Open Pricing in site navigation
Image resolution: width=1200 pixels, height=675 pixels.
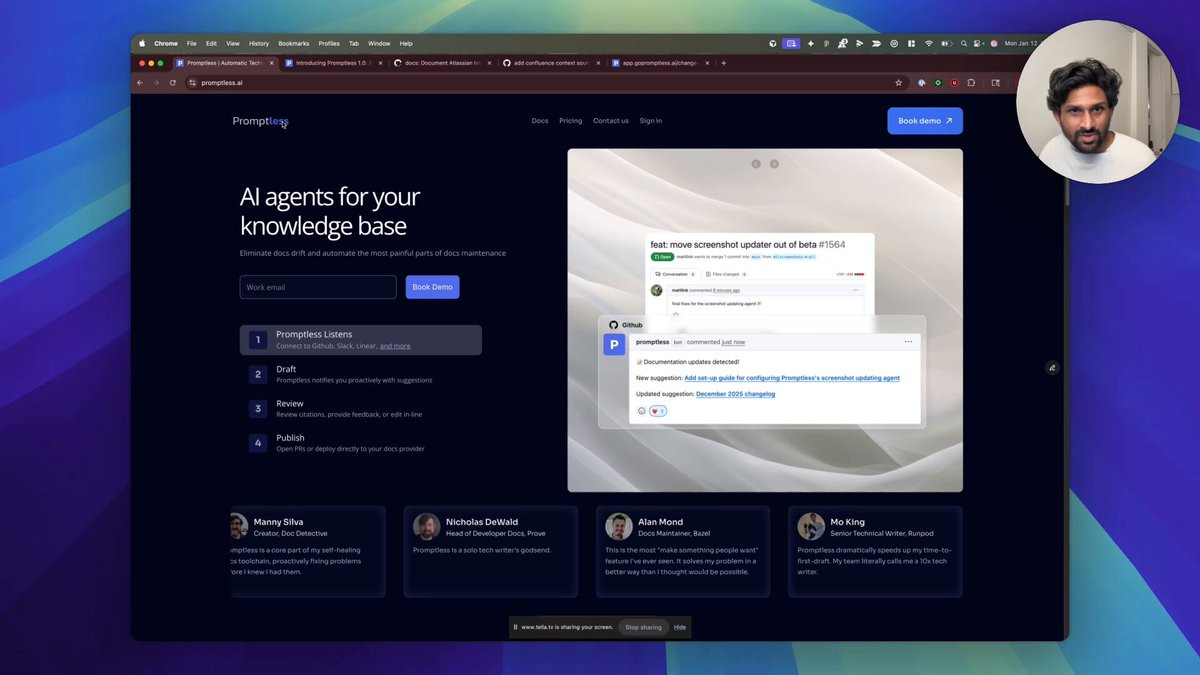point(571,121)
